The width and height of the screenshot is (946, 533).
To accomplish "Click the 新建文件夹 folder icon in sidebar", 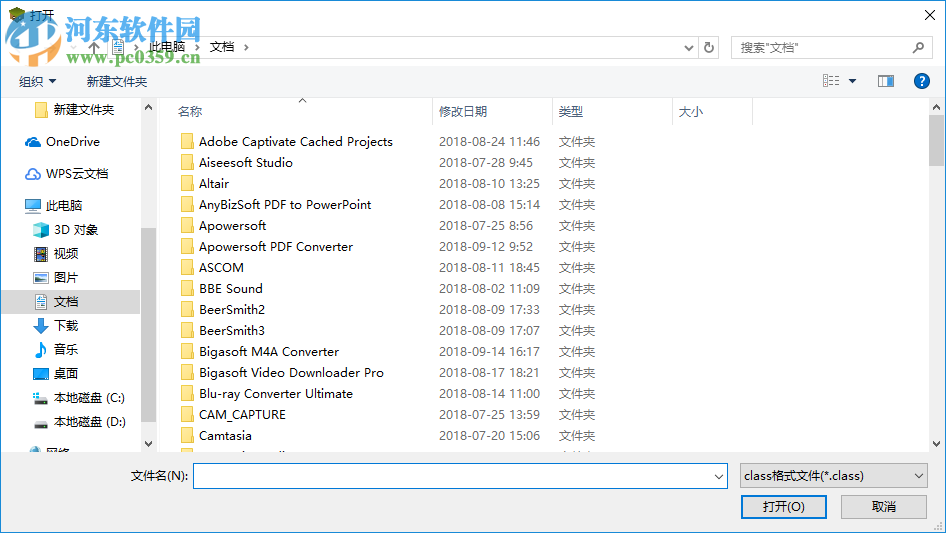I will [x=41, y=110].
